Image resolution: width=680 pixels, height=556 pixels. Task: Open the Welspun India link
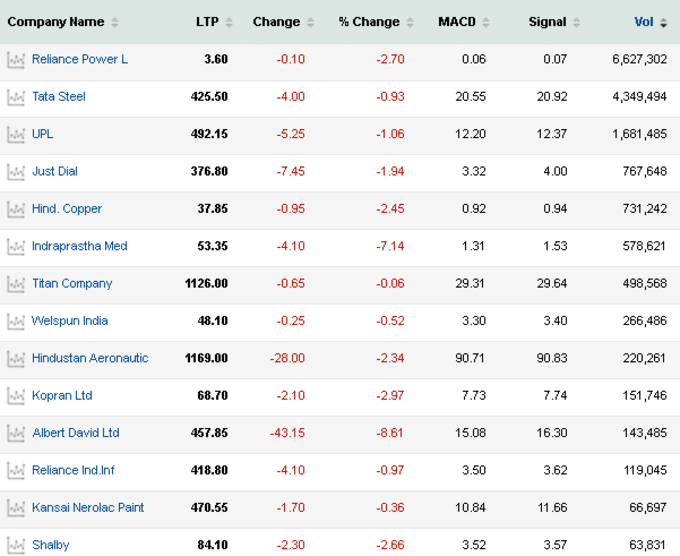click(70, 321)
